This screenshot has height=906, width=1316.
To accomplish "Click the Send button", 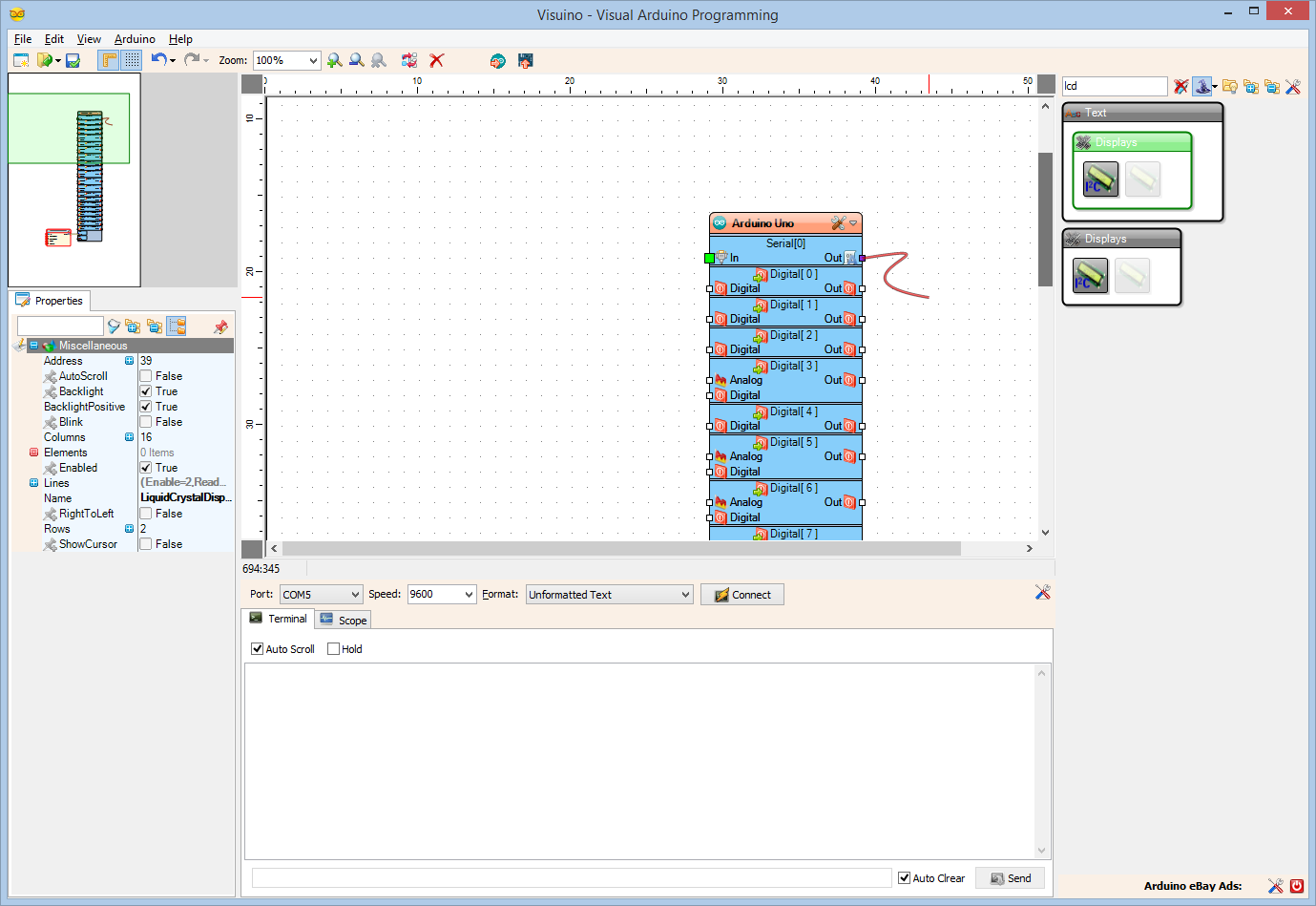I will [x=1010, y=877].
